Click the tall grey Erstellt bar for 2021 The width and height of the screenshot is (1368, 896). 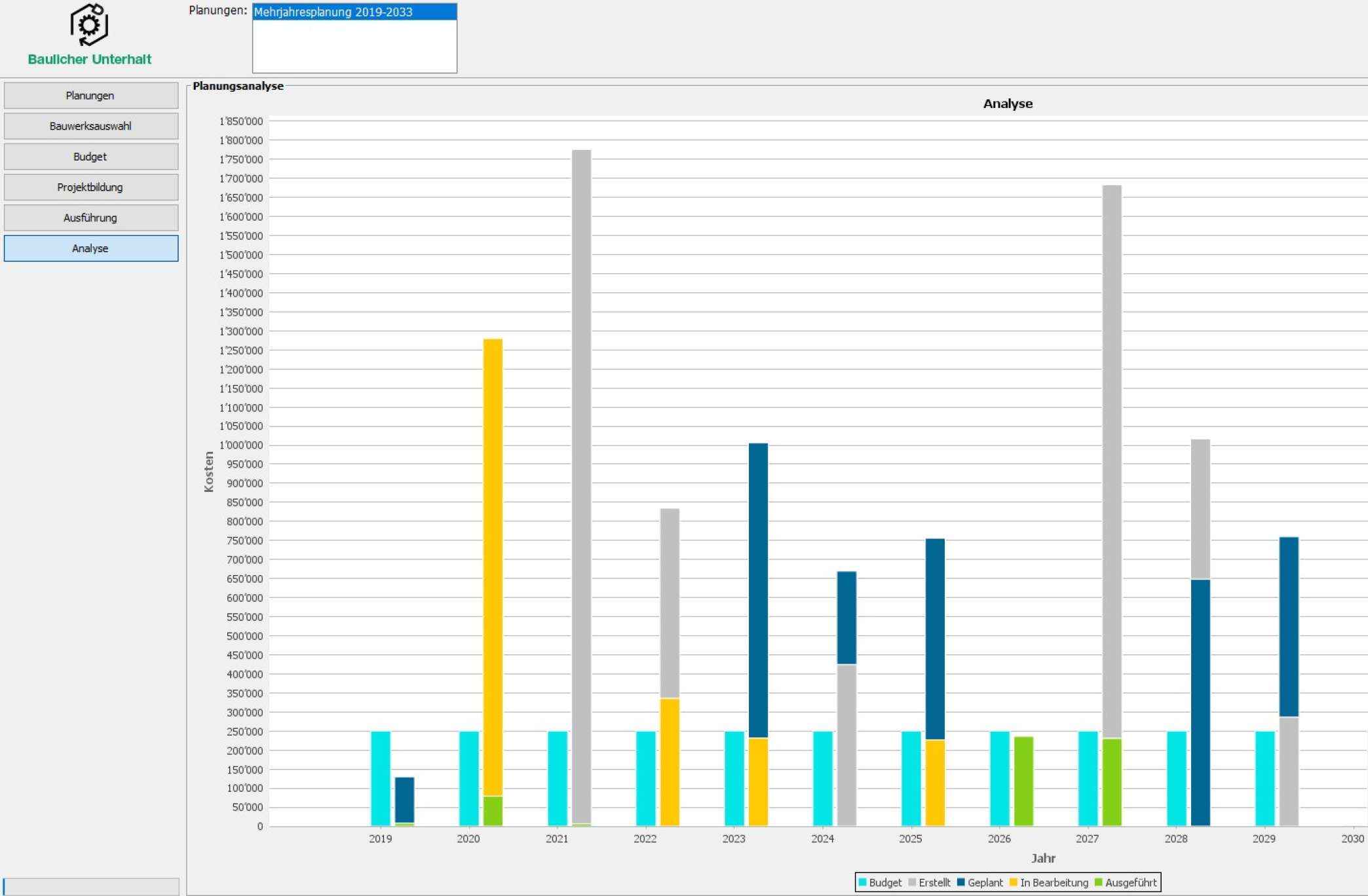581,487
